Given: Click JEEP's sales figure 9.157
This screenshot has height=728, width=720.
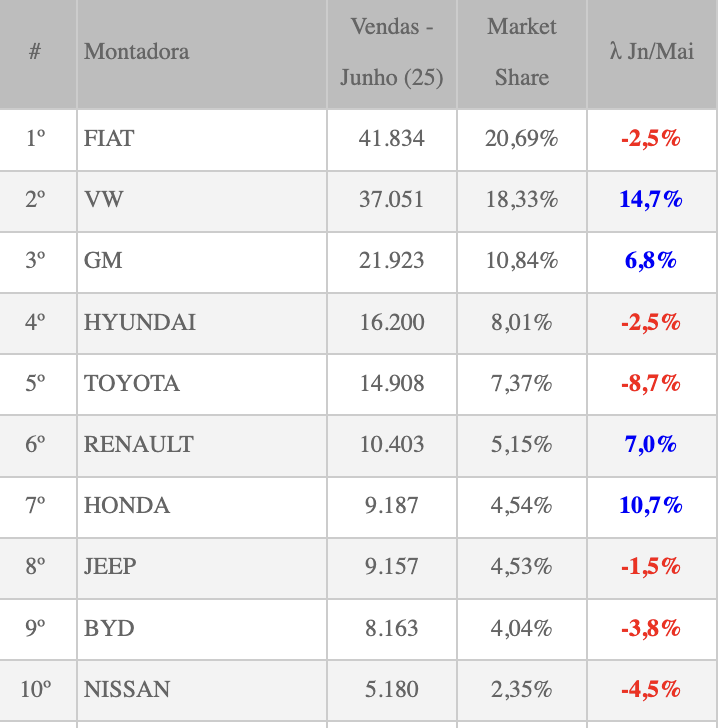Looking at the screenshot, I should coord(391,567).
